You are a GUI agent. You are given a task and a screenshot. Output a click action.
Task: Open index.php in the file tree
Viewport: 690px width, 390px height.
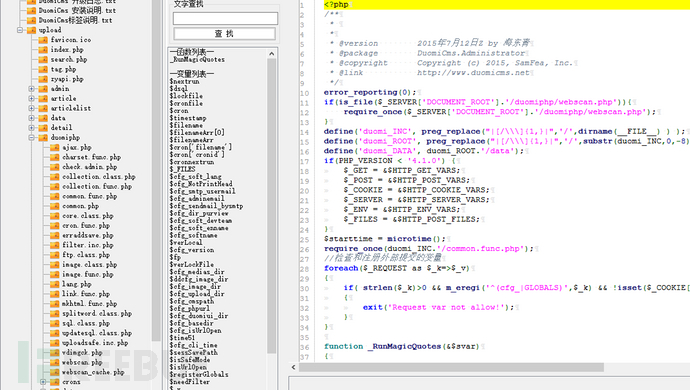66,49
